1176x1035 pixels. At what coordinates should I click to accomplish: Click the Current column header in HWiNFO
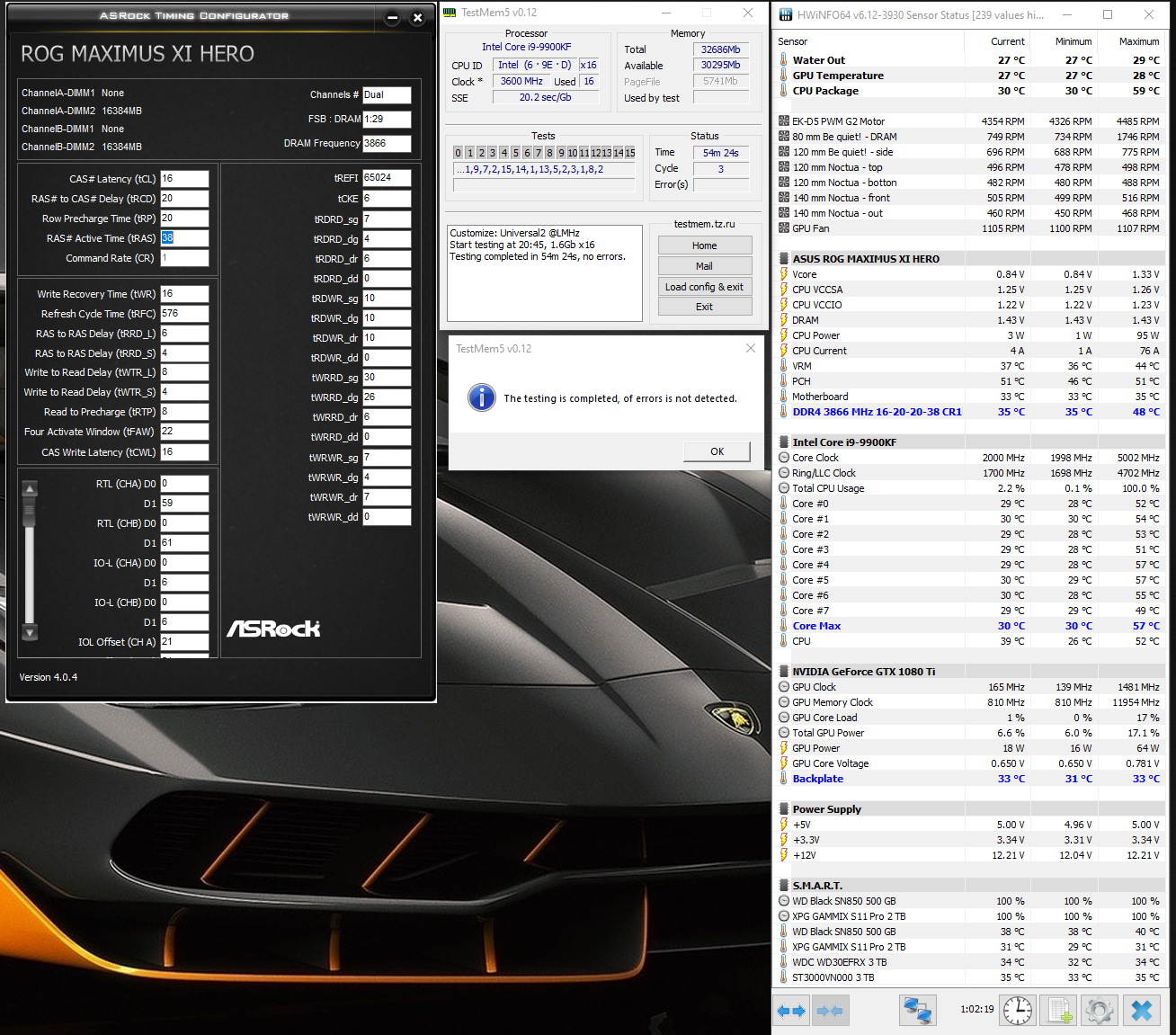(1007, 41)
